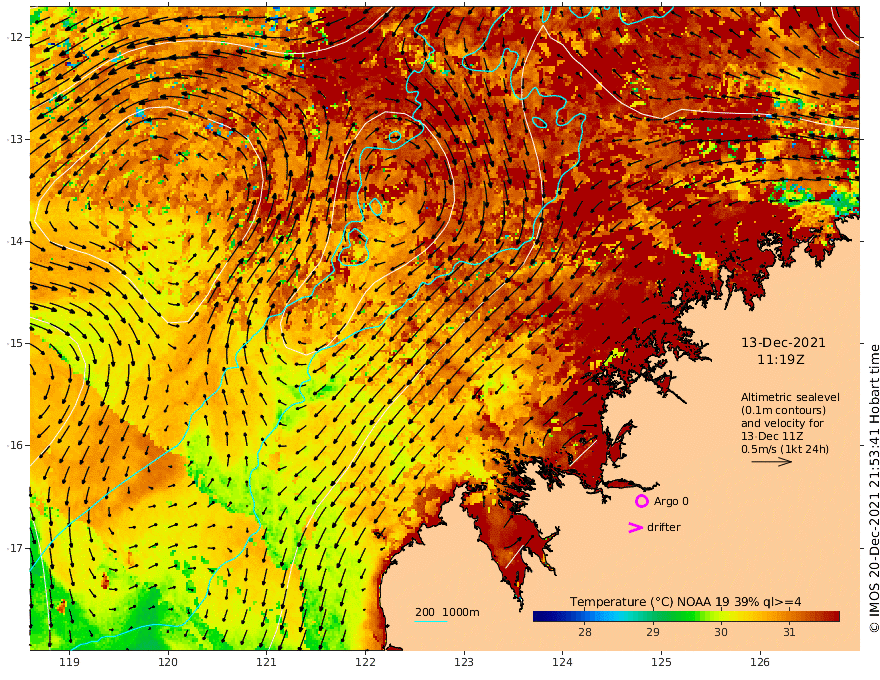The height and width of the screenshot is (680, 880).
Task: Click longitude axis label 122
Action: point(365,663)
